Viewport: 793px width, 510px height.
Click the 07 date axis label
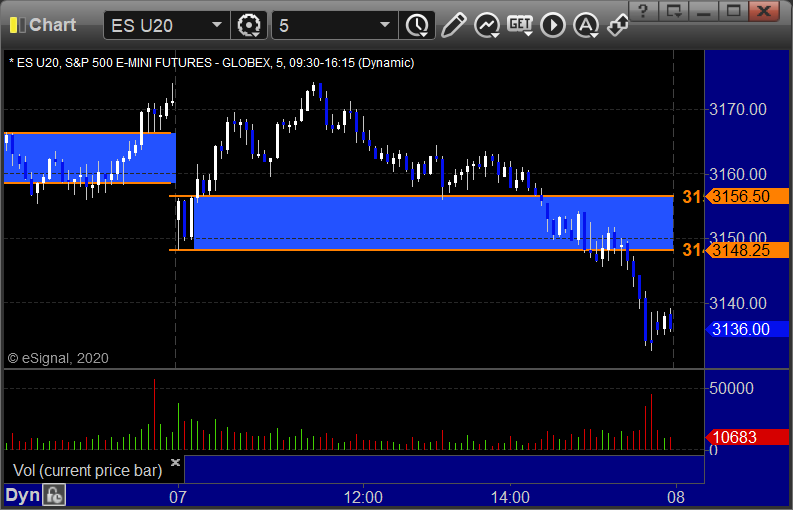click(x=178, y=497)
